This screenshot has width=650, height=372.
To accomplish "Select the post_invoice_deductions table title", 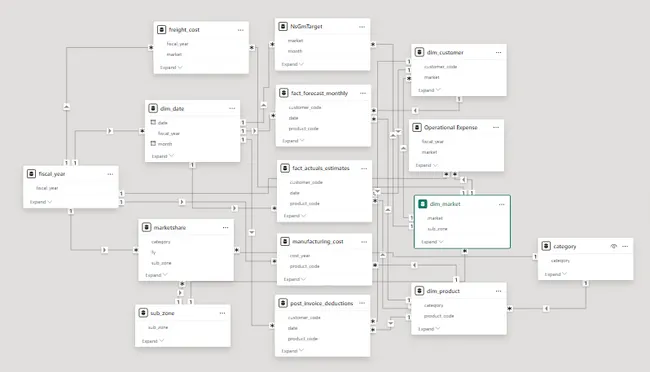I will 322,303.
